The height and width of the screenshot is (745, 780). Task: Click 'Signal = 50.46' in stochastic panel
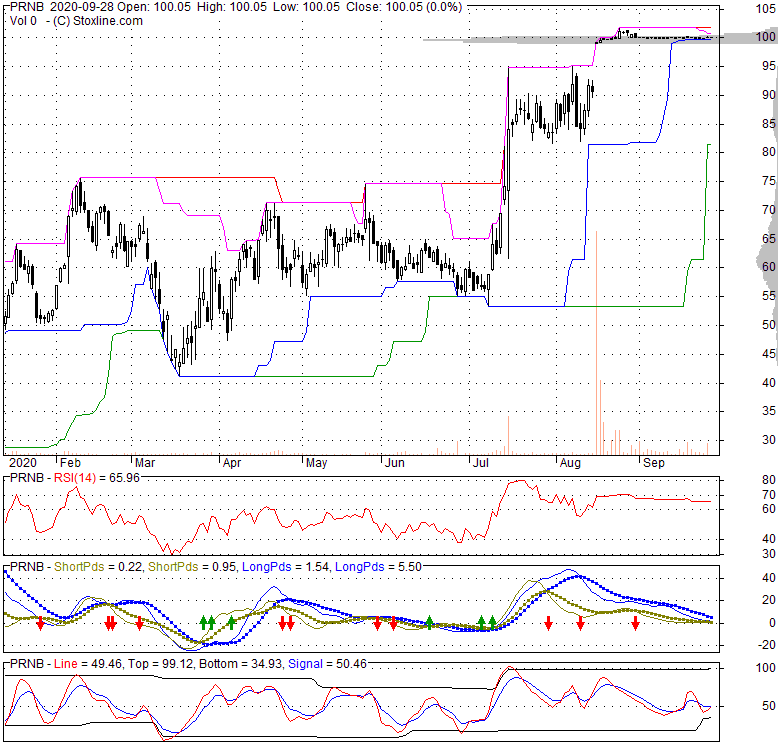tap(327, 664)
